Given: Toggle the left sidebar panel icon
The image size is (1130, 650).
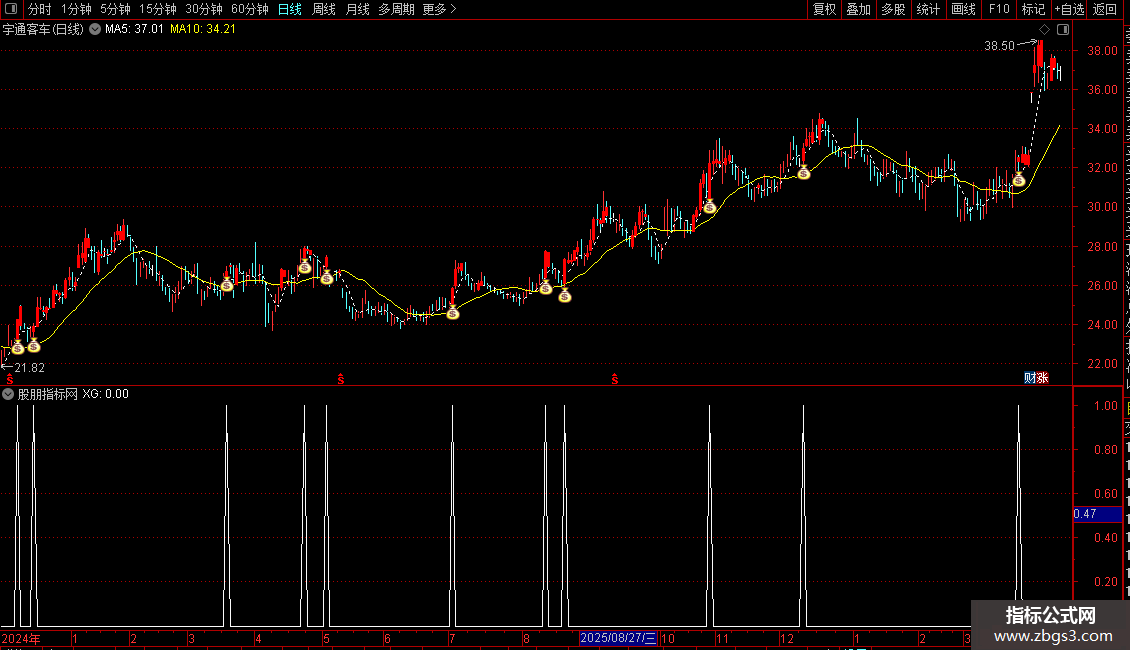Looking at the screenshot, I should 11,9.
